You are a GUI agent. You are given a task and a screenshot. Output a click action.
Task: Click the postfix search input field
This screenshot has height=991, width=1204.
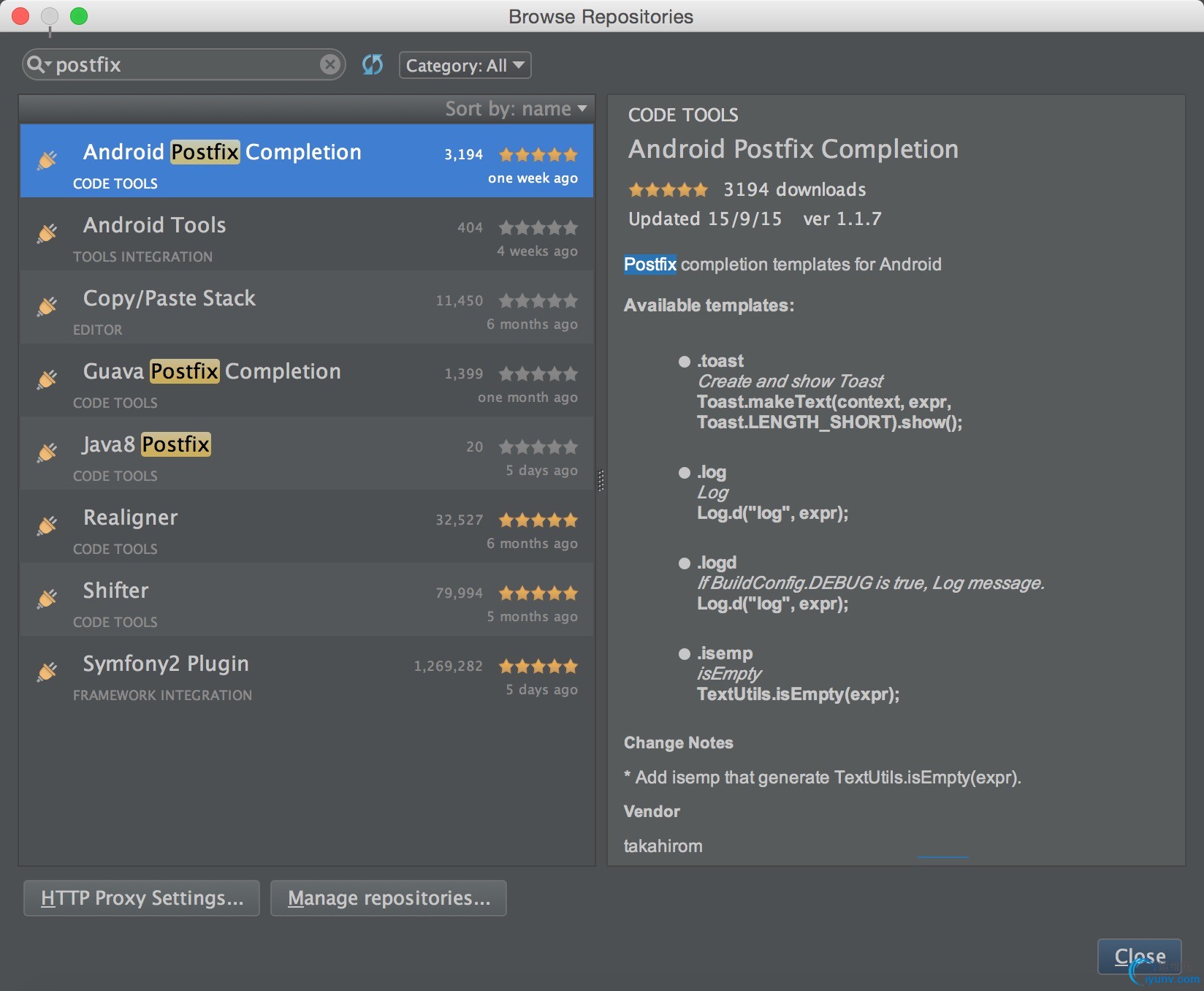tap(183, 65)
